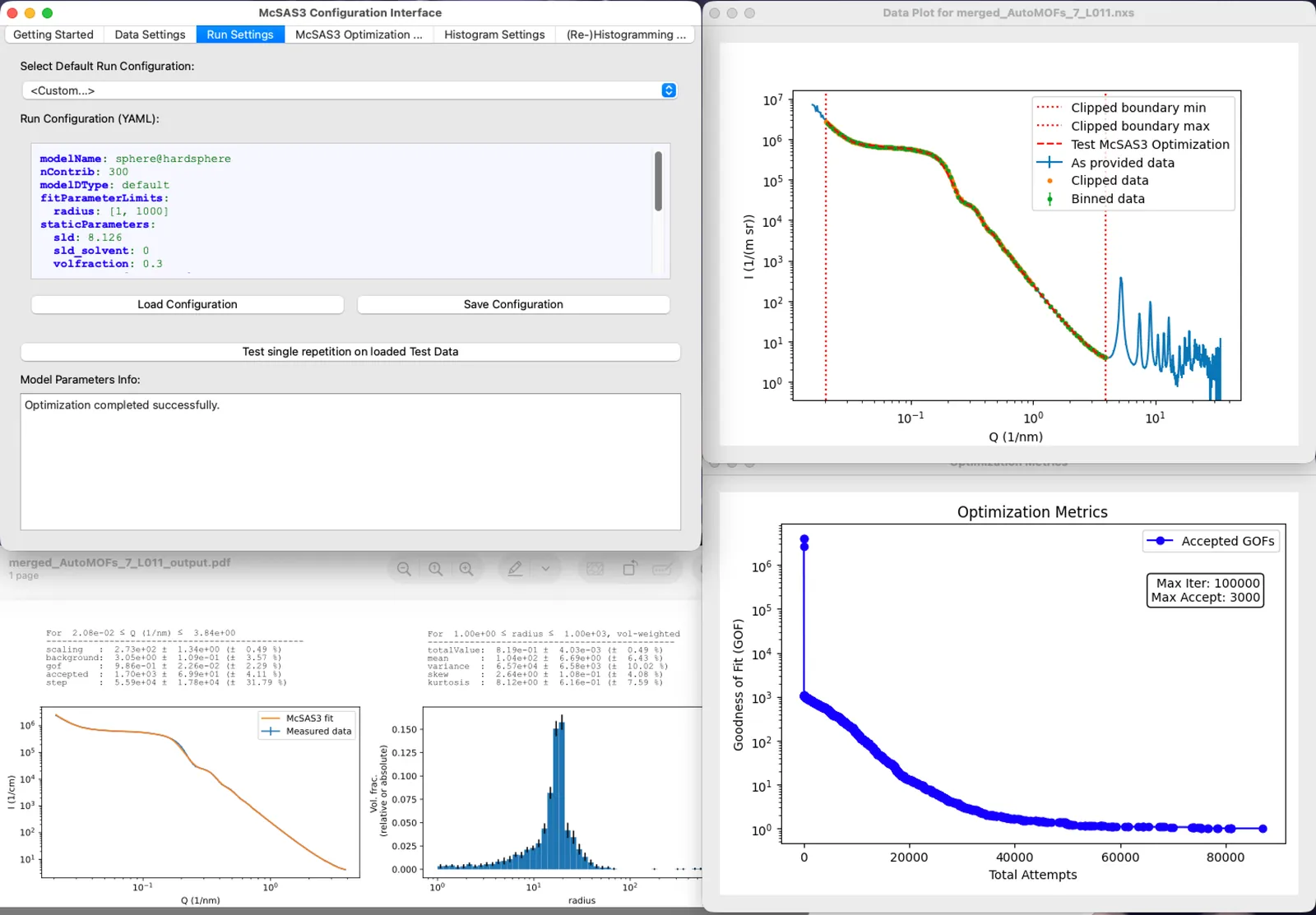The width and height of the screenshot is (1316, 915).
Task: Click the zoom in magnifier icon
Action: pos(466,569)
